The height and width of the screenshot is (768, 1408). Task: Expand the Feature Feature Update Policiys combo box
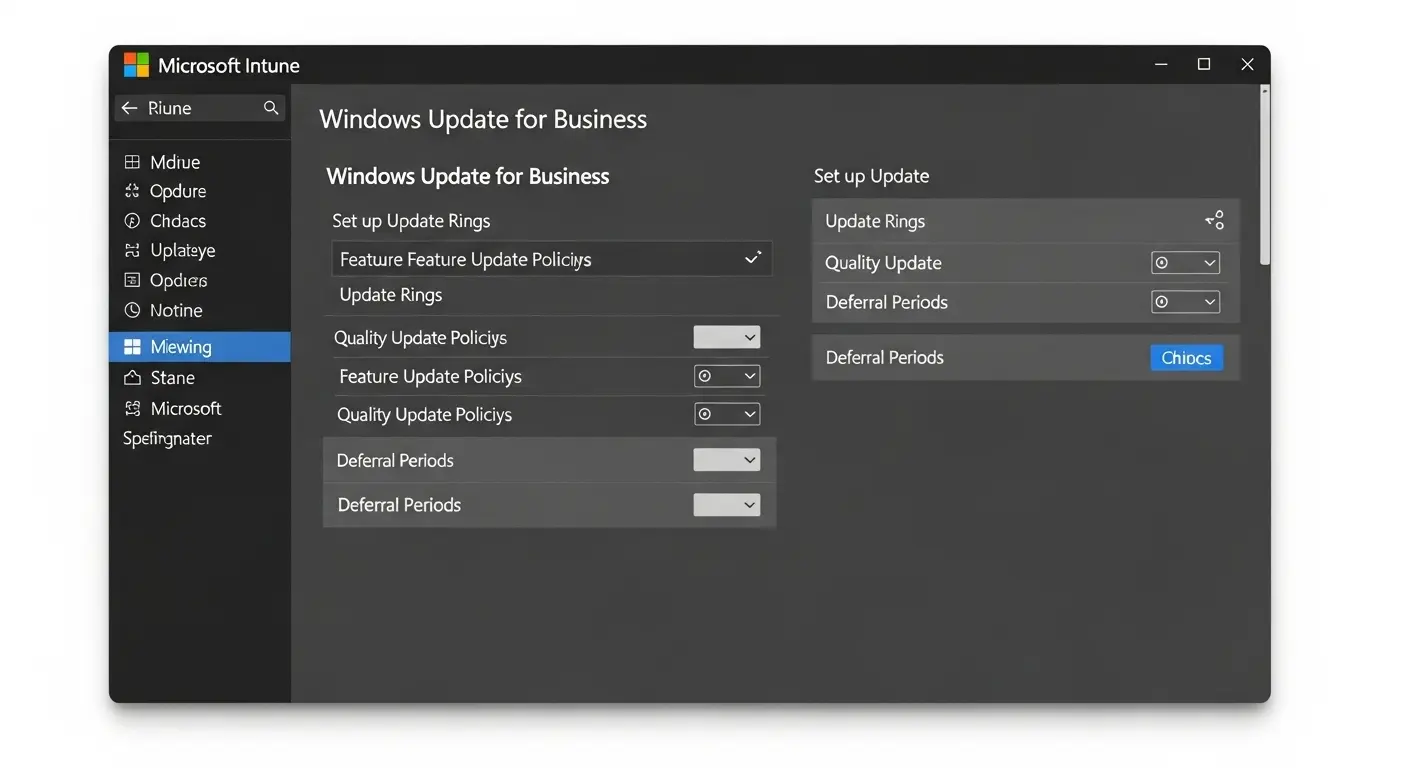(x=551, y=259)
